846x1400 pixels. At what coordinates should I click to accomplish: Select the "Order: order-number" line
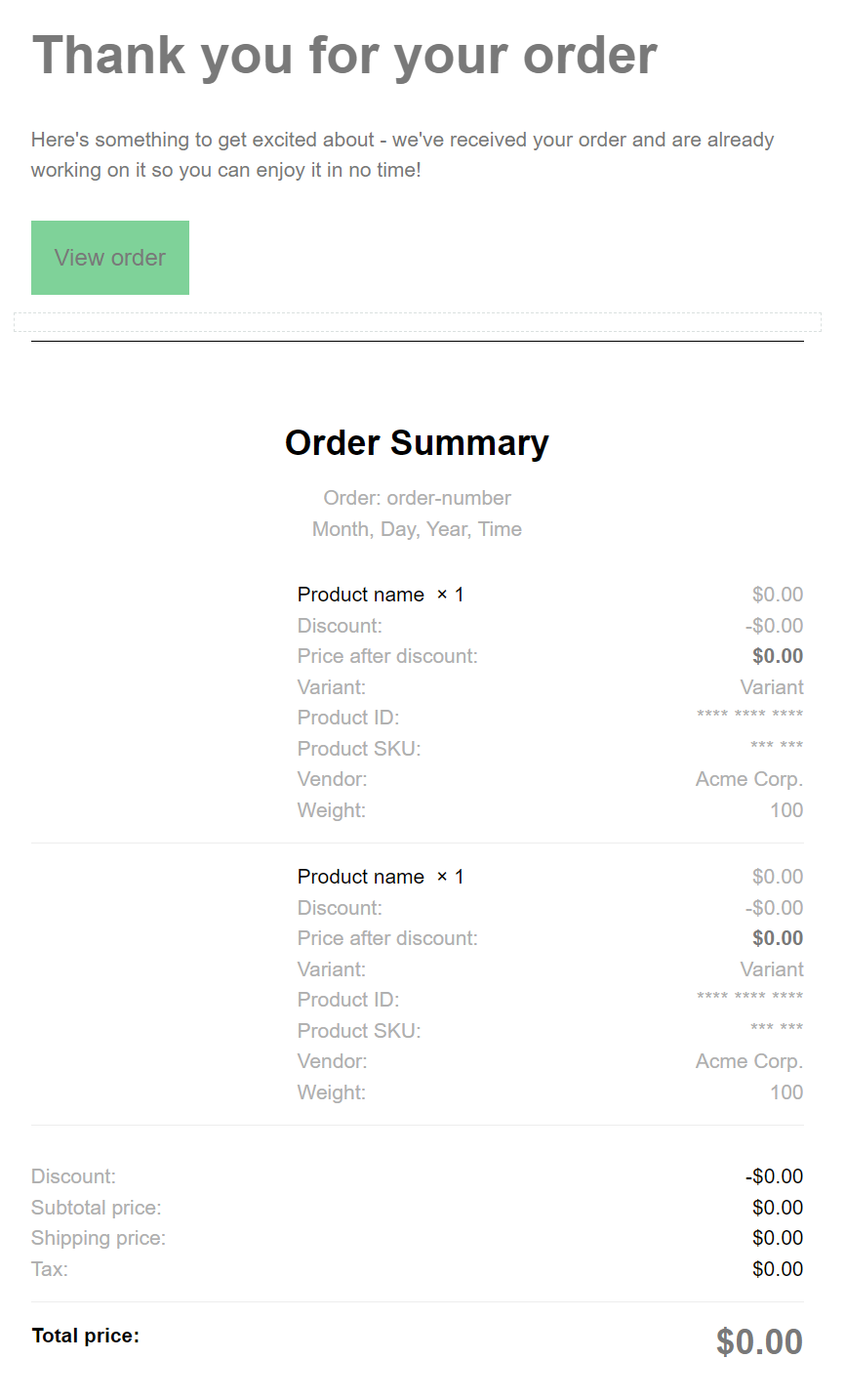click(417, 498)
